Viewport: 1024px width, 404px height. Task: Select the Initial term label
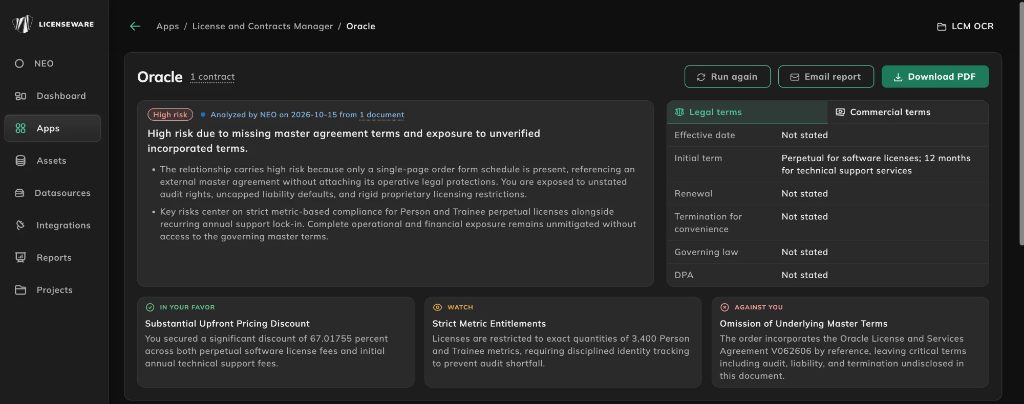click(x=698, y=158)
